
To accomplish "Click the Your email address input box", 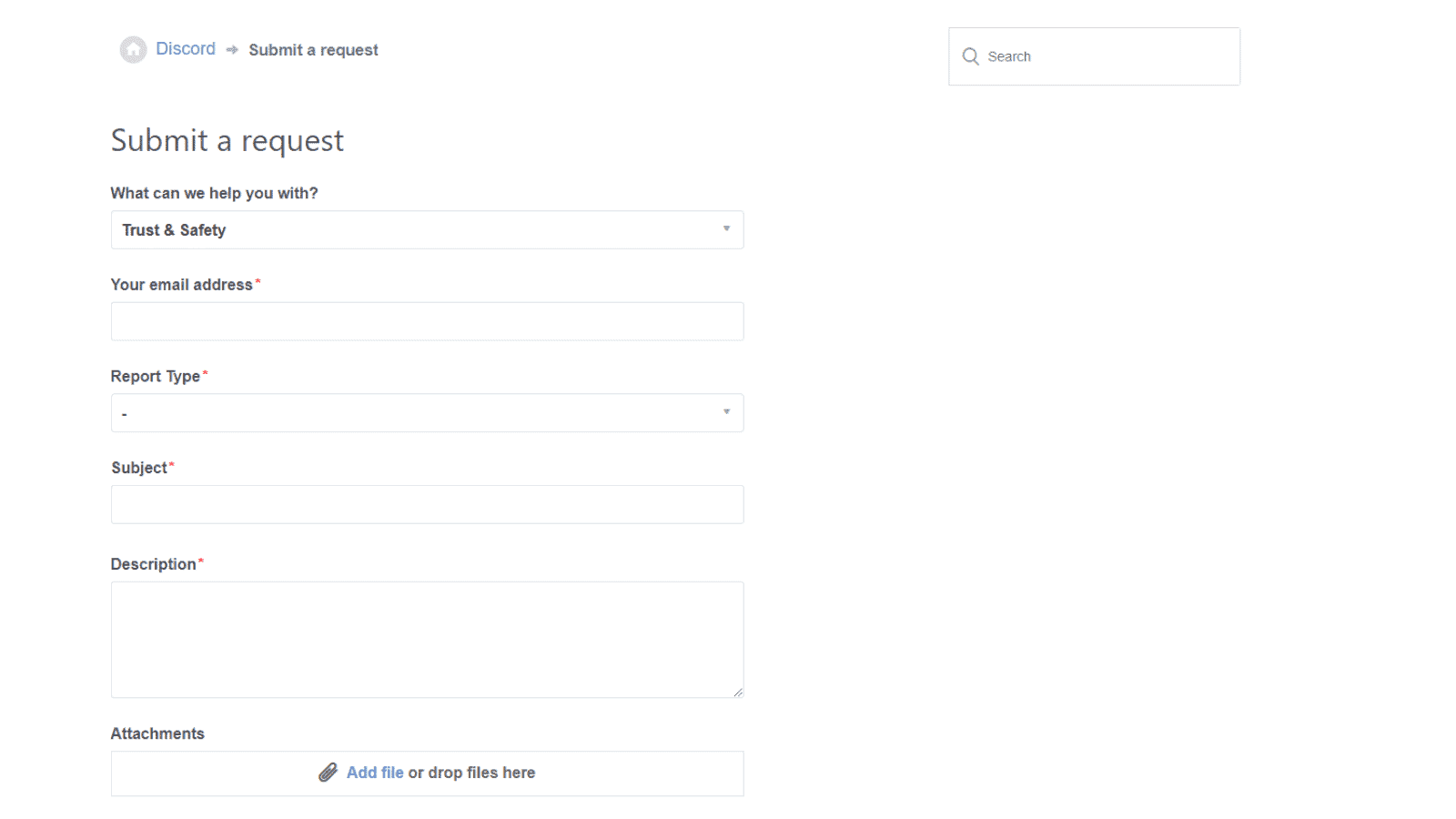I will click(427, 320).
